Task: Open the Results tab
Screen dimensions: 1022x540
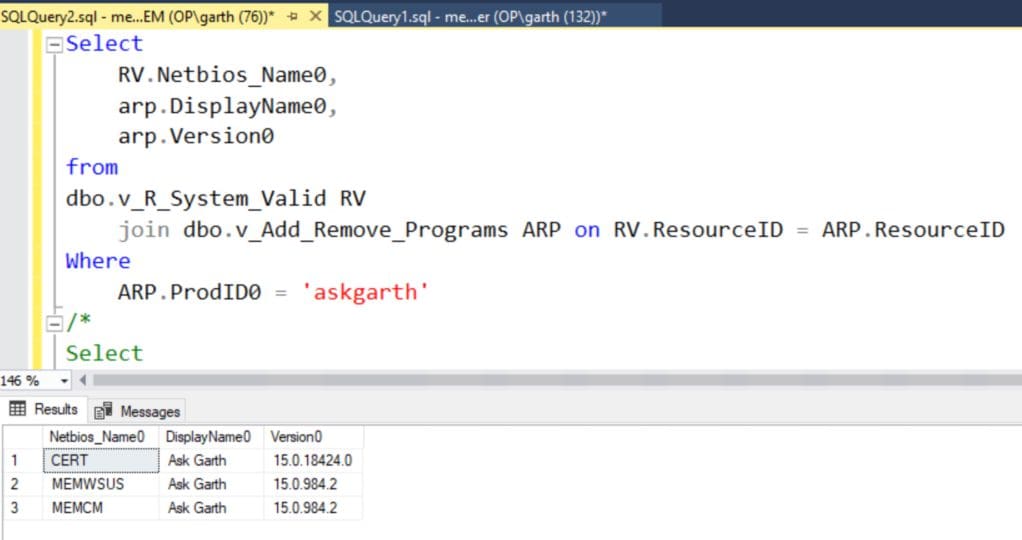Action: point(43,410)
